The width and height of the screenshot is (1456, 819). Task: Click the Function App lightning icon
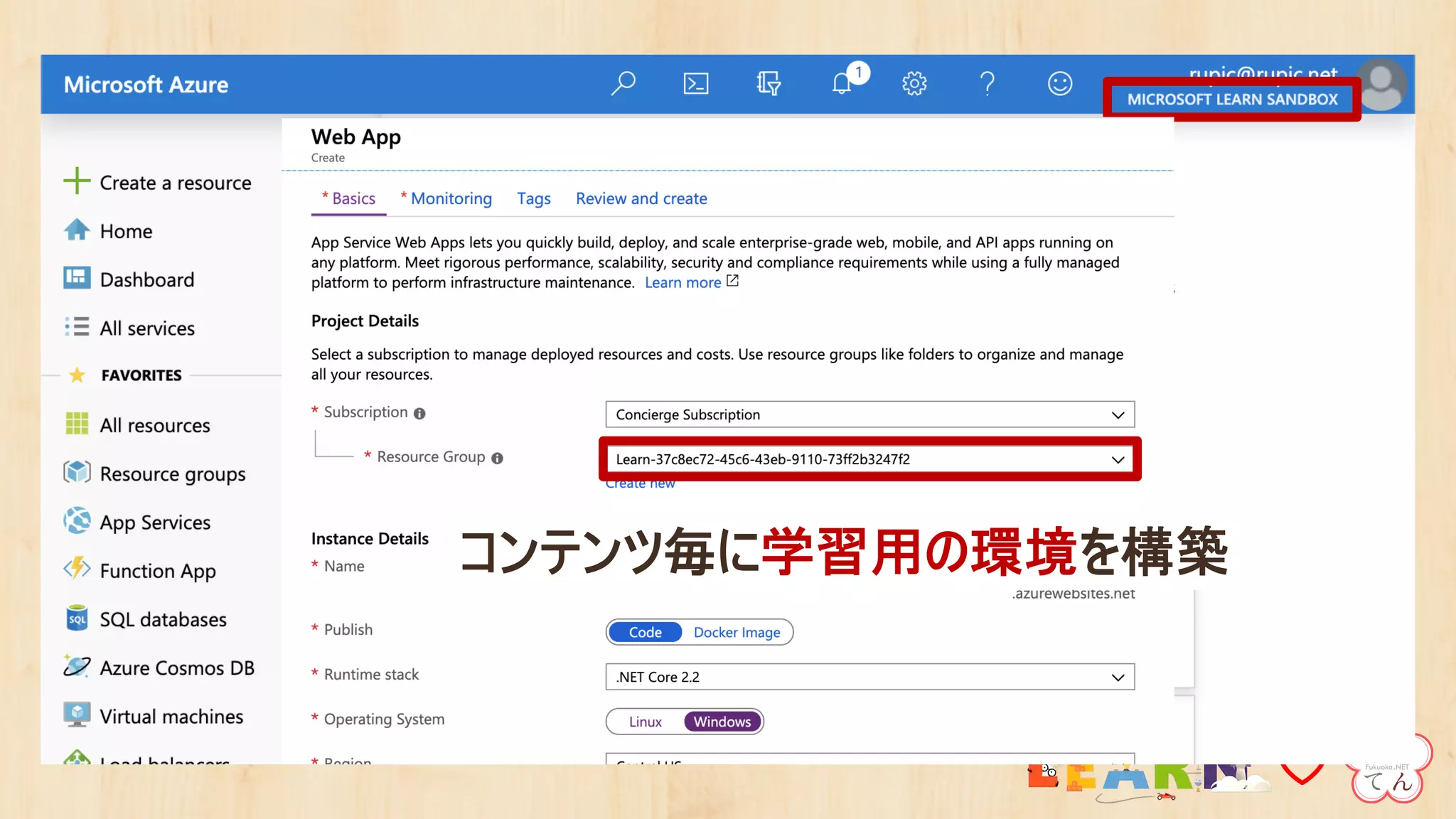77,569
